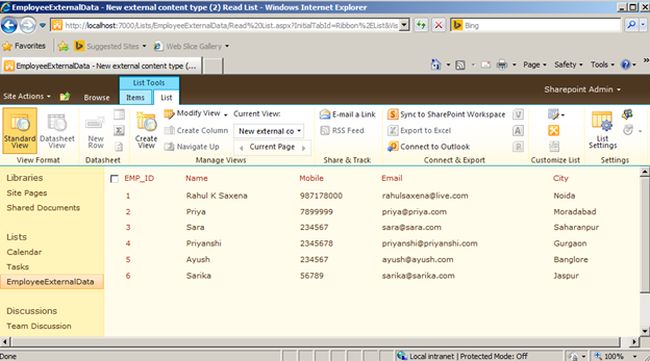Click the RSS Feed icon
The height and width of the screenshot is (361, 650).
point(325,131)
